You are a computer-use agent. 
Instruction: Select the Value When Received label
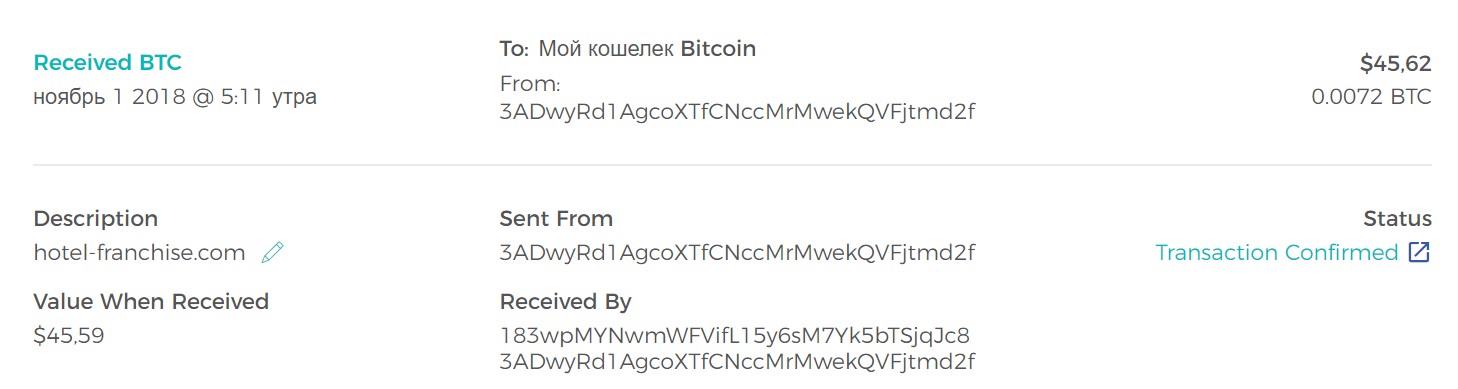click(151, 302)
